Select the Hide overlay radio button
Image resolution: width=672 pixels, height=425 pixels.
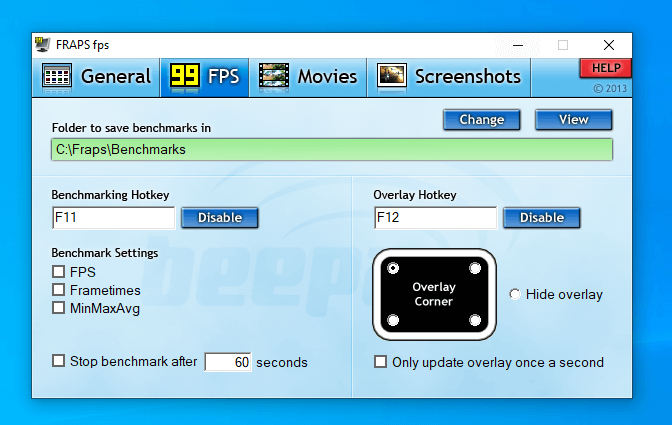tap(515, 294)
